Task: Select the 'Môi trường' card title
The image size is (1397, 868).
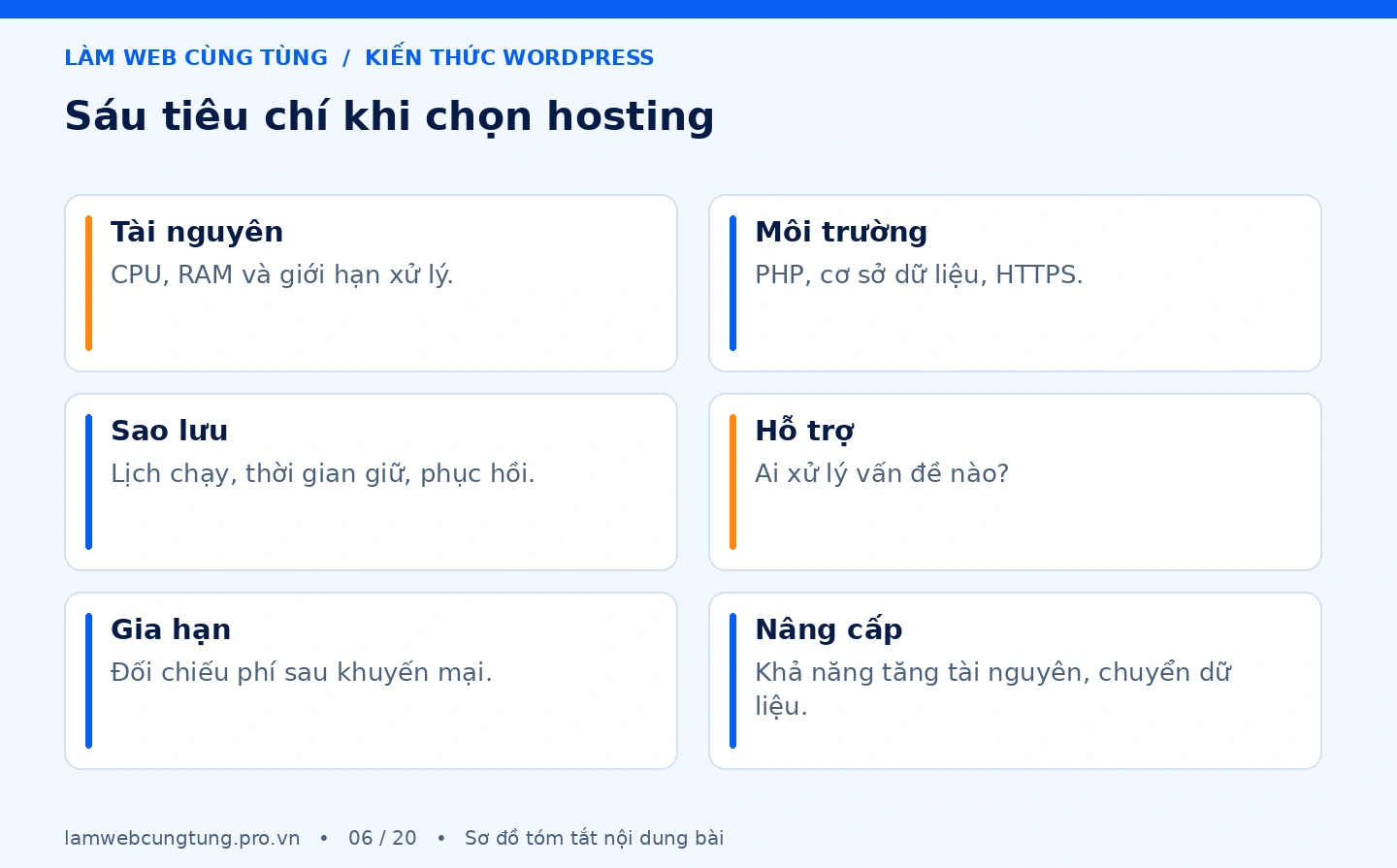Action: coord(841,233)
